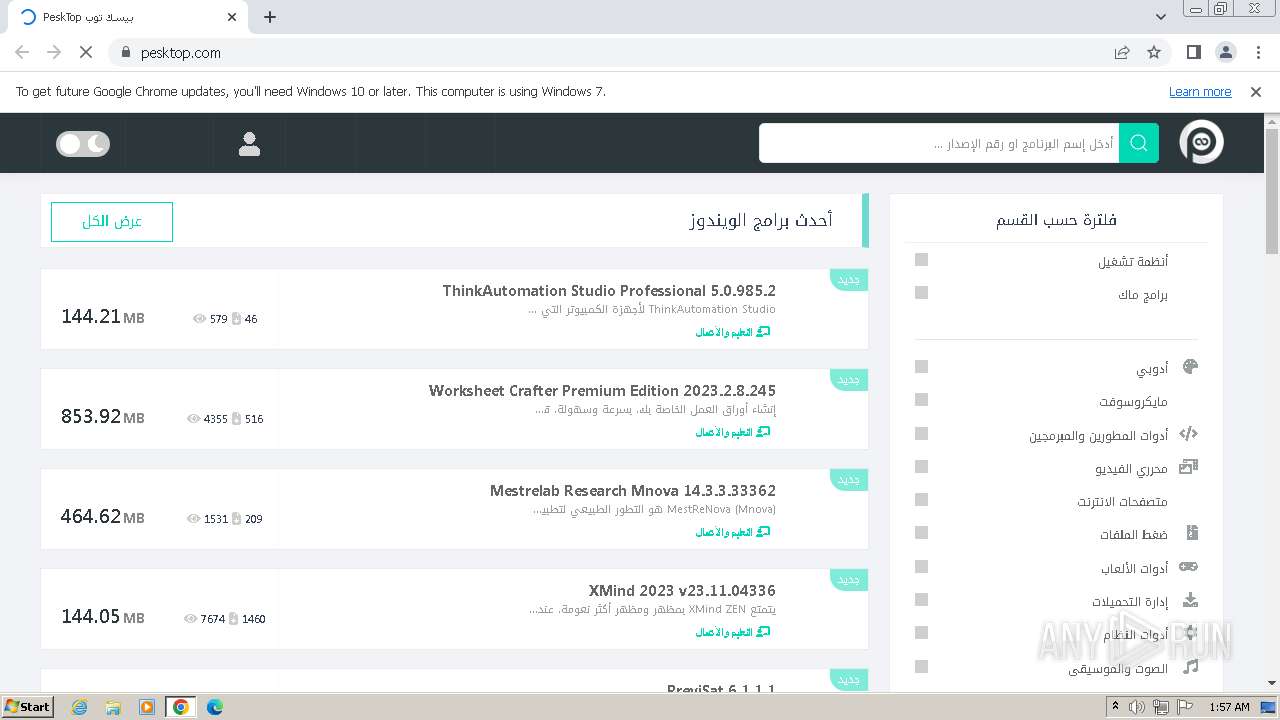Viewport: 1280px width, 720px height.
Task: Dismiss the Chrome update notification bar
Action: click(x=1256, y=91)
